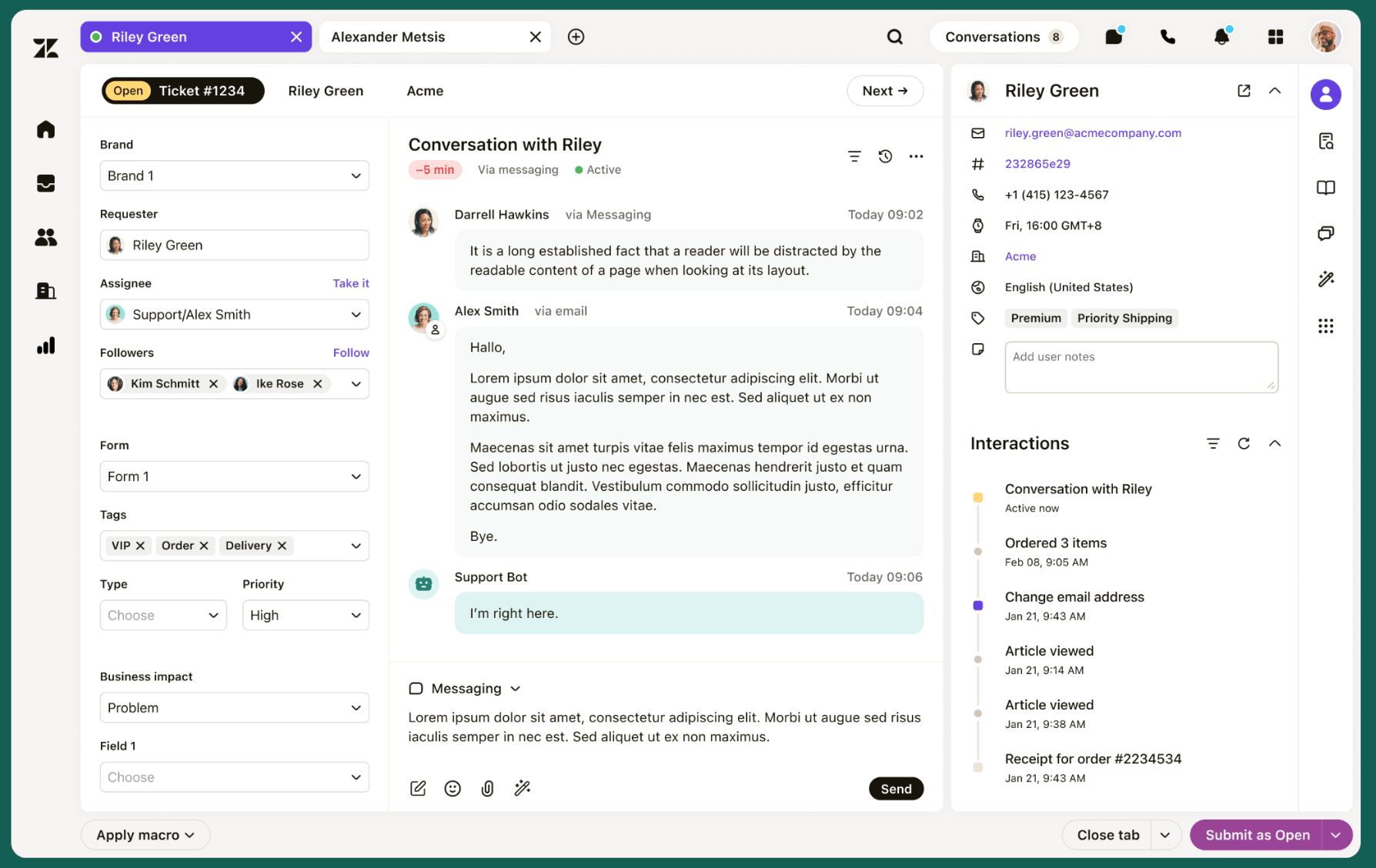Select the Acme organization tab
Screen dimensions: 1376x868
pos(425,91)
